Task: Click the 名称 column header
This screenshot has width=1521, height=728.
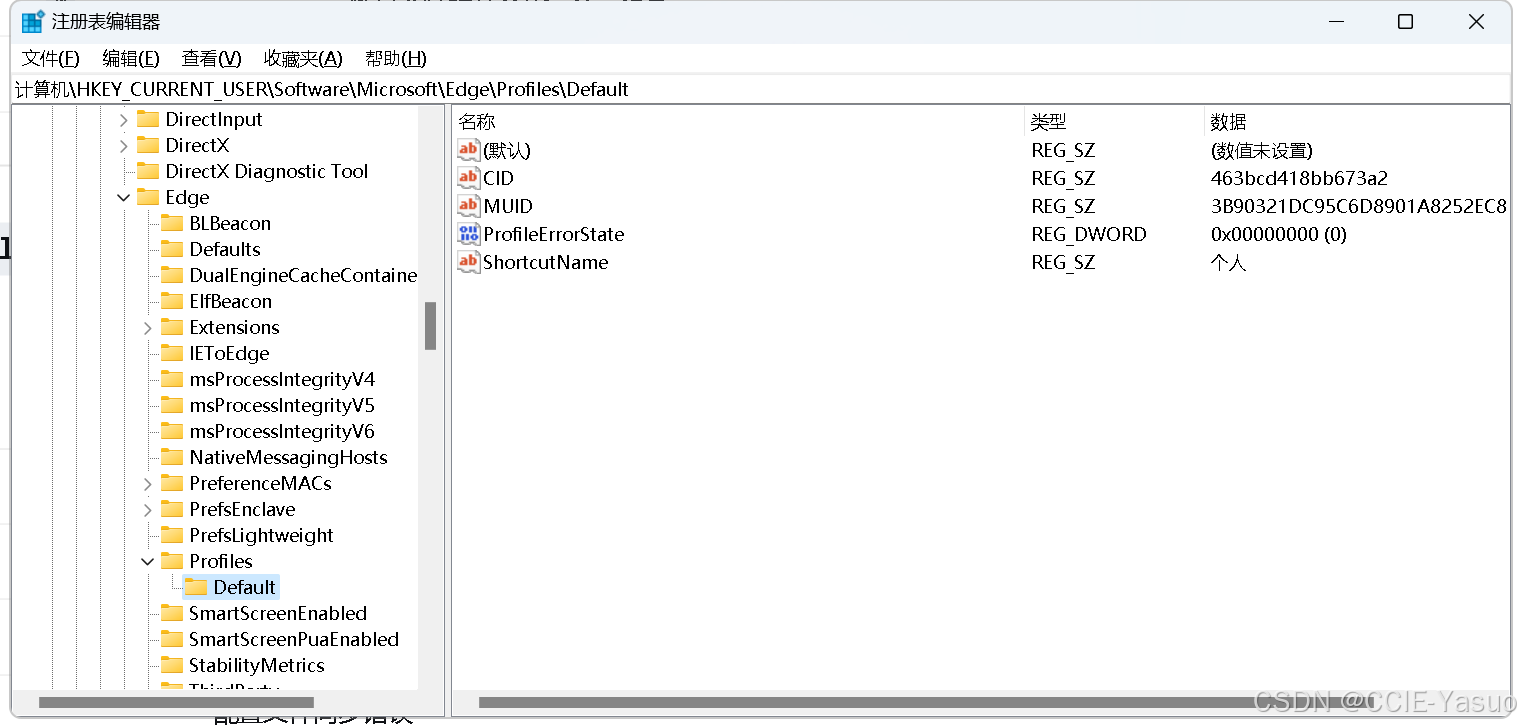Action: point(738,122)
